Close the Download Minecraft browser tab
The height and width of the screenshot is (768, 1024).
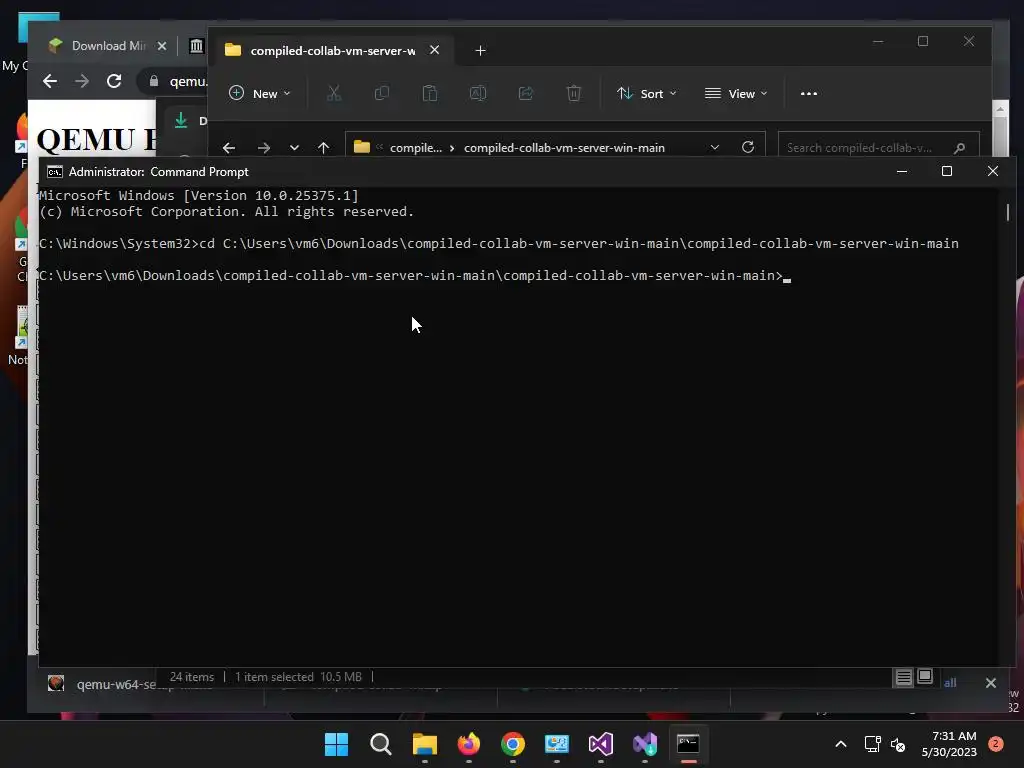tap(162, 46)
